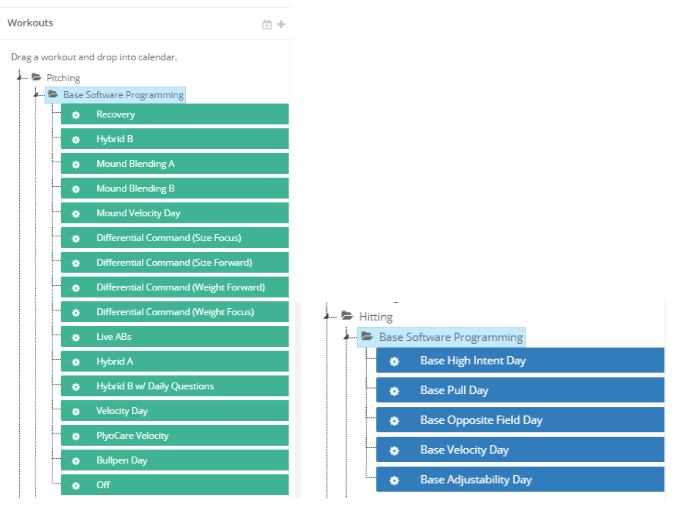674x512 pixels.
Task: Open settings gear for Mound Blending A
Action: coord(76,164)
